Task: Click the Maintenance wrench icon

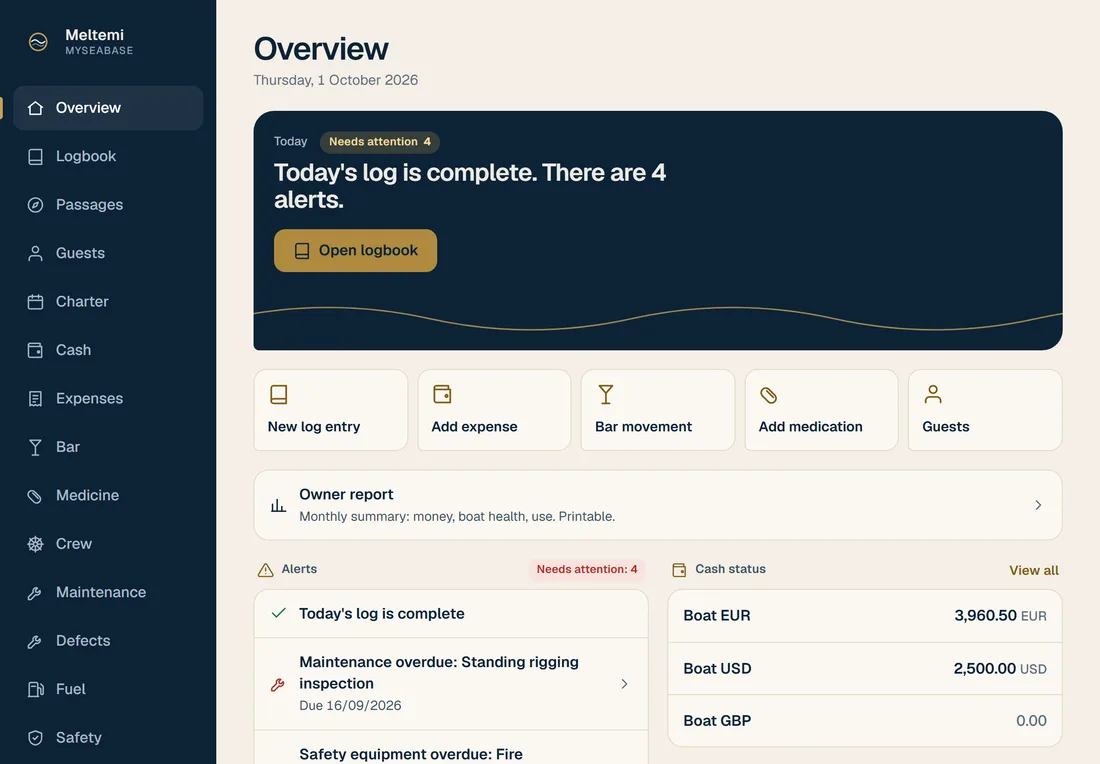Action: 35,593
